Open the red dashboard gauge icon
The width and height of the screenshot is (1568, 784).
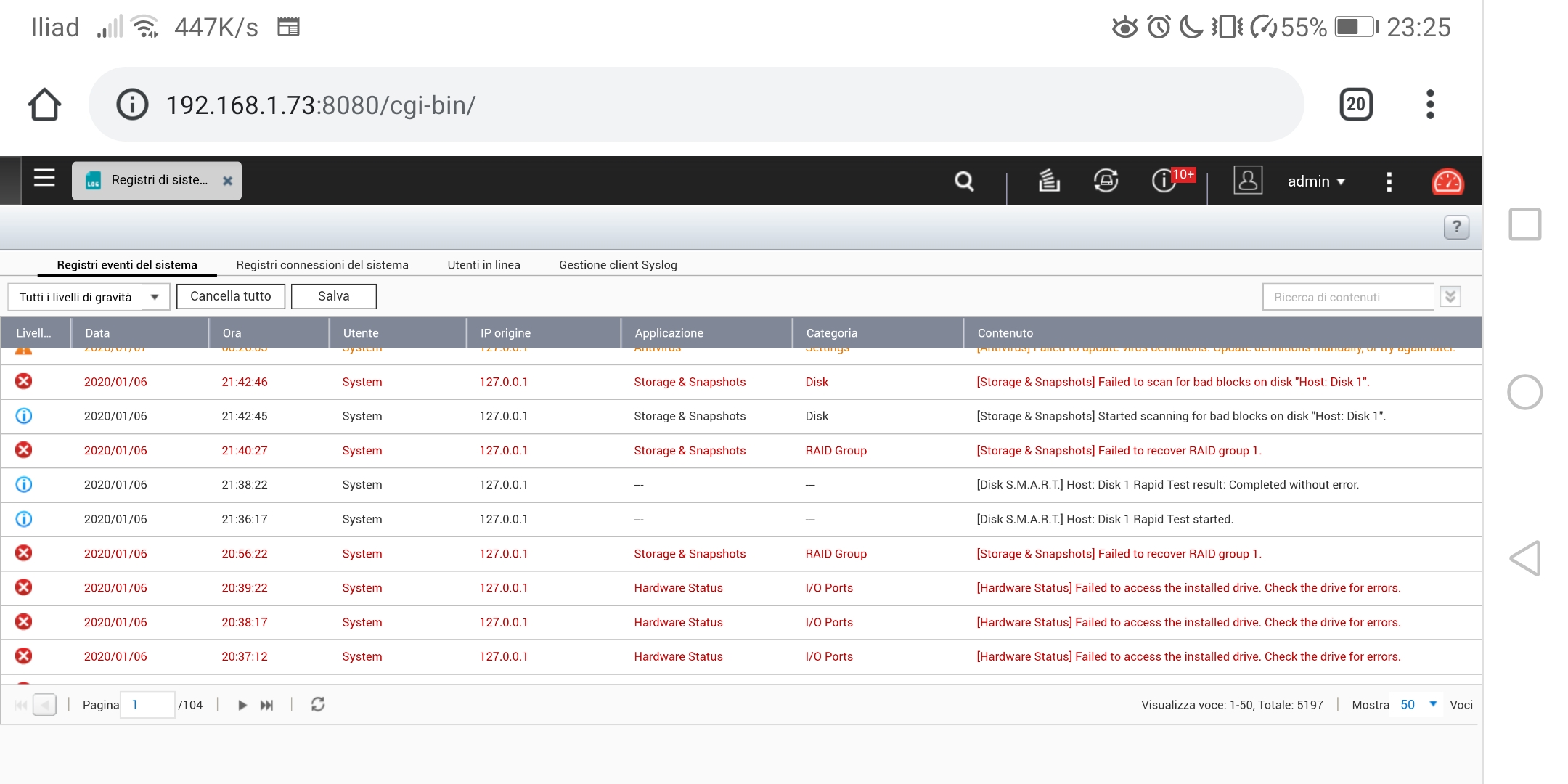tap(1447, 181)
